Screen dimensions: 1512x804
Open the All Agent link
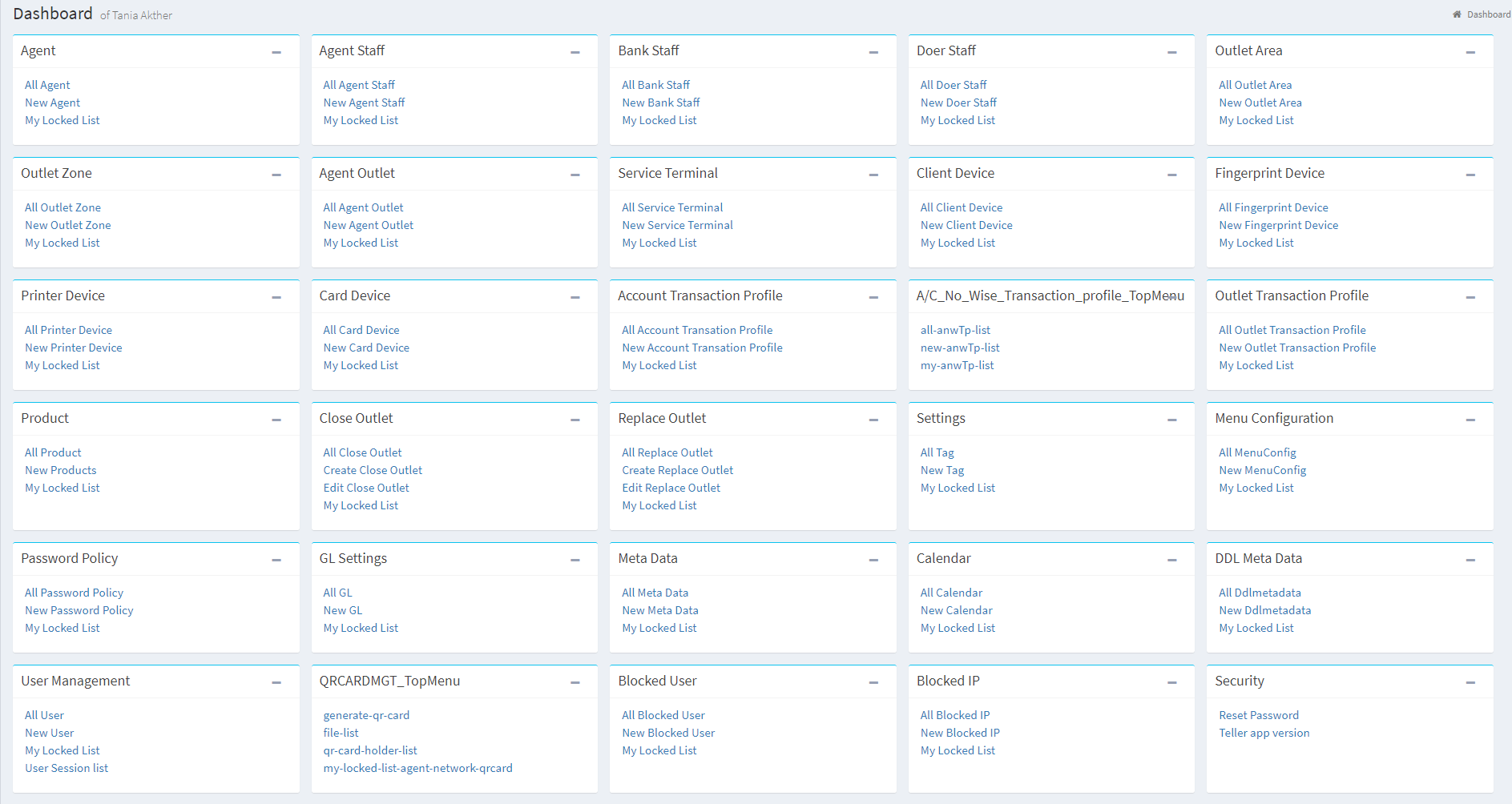pyautogui.click(x=47, y=85)
